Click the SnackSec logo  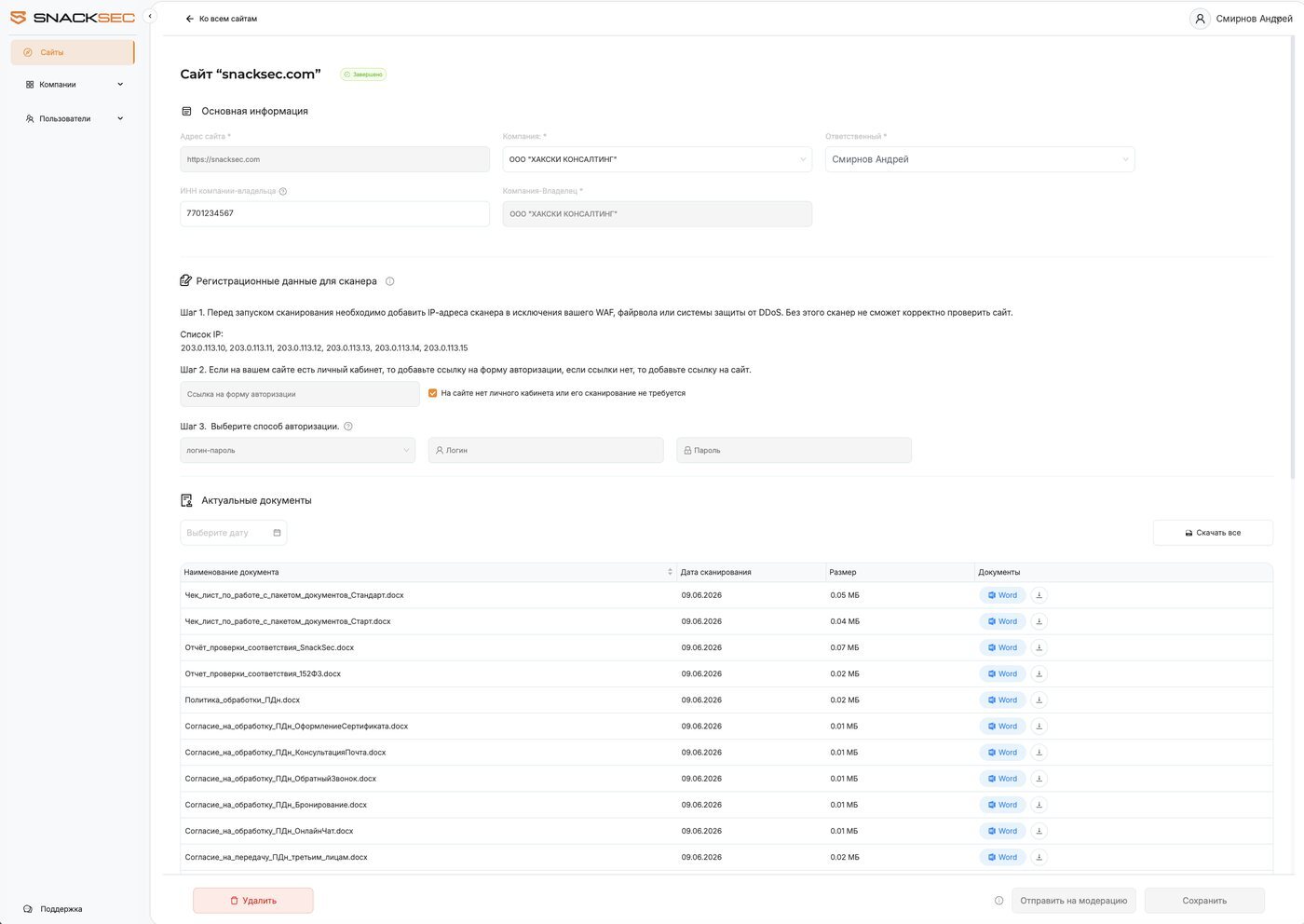73,18
